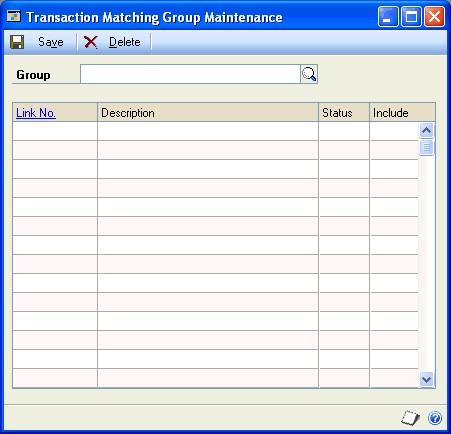This screenshot has width=451, height=434.
Task: Click inside the Group input field
Action: [190, 74]
